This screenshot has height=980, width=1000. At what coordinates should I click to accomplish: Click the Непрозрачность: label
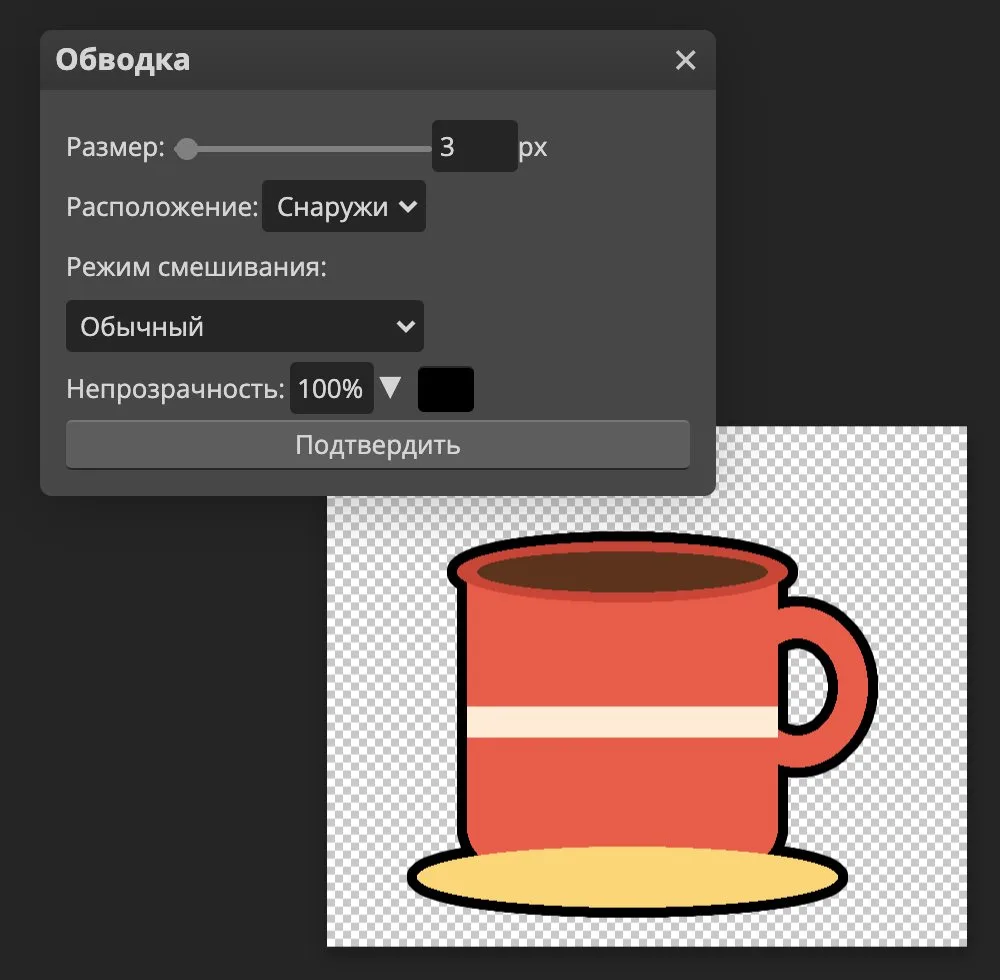pos(175,388)
